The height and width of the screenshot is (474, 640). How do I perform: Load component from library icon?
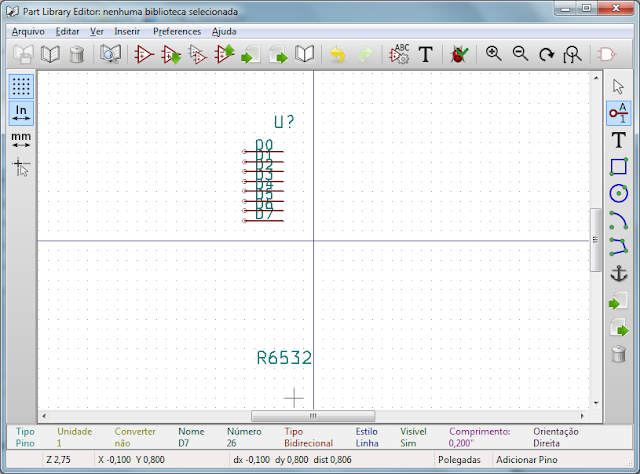tap(171, 54)
